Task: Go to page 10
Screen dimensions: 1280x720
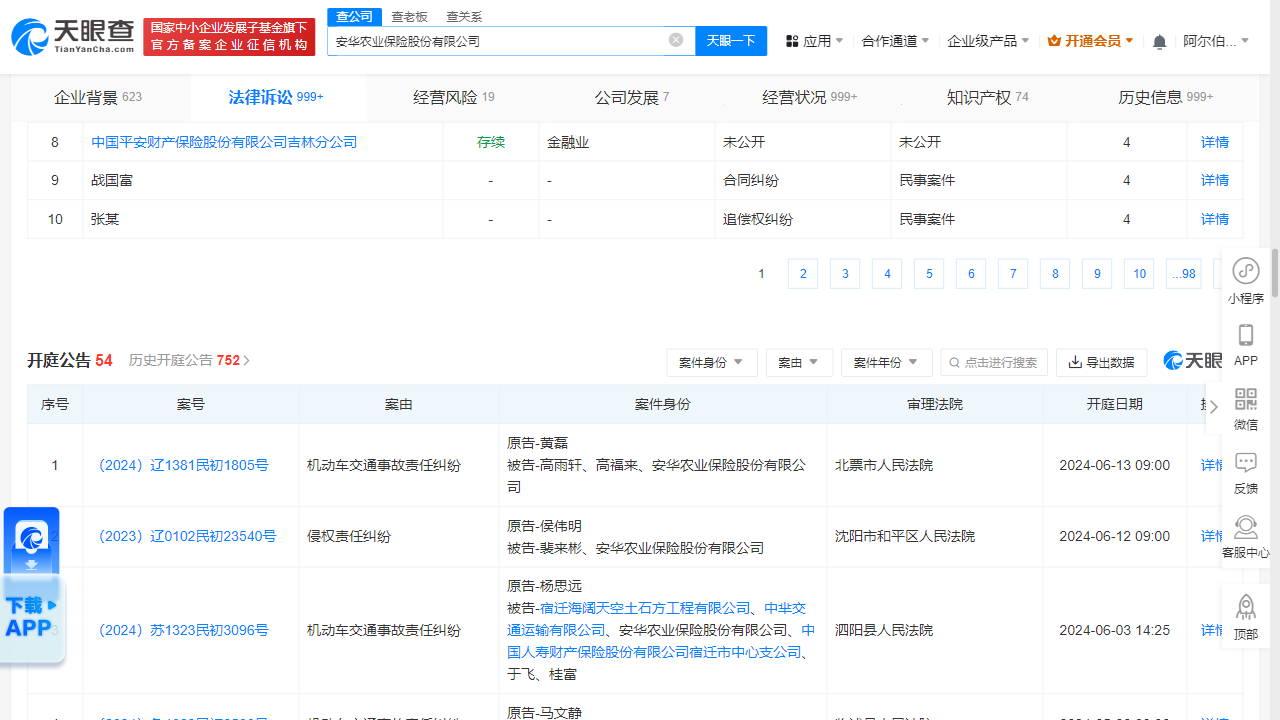Action: [1139, 274]
